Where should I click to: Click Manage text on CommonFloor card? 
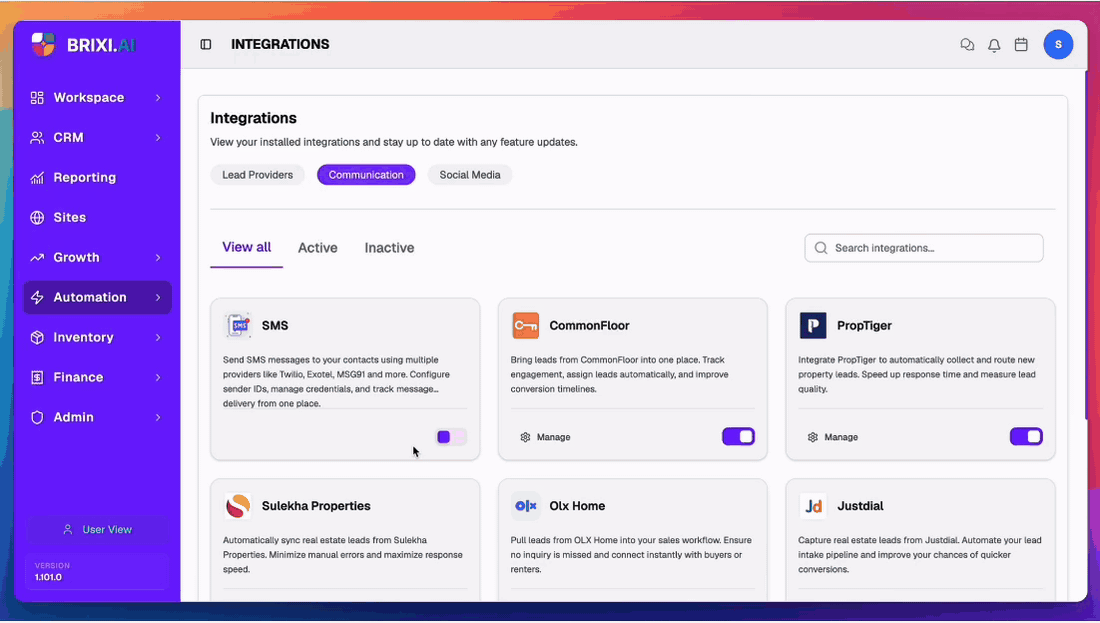(554, 437)
